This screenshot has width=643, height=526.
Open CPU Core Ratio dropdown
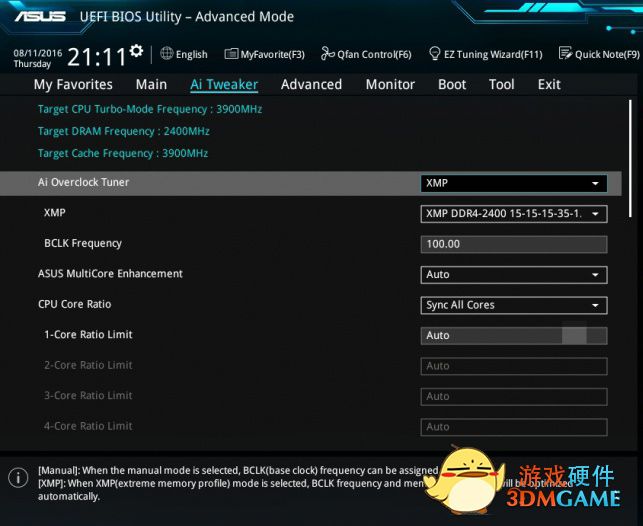coord(514,305)
